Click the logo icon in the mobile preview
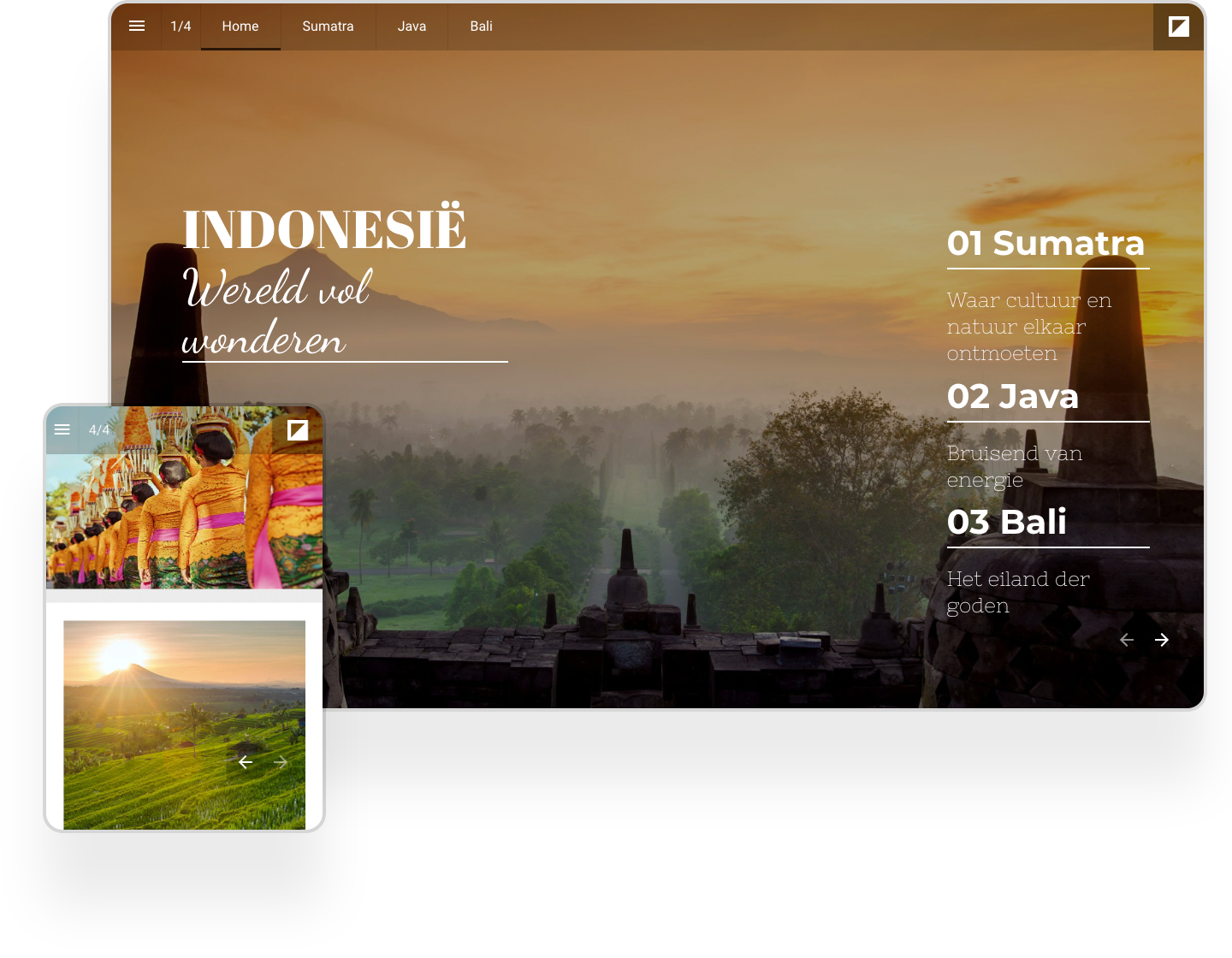 pos(298,430)
